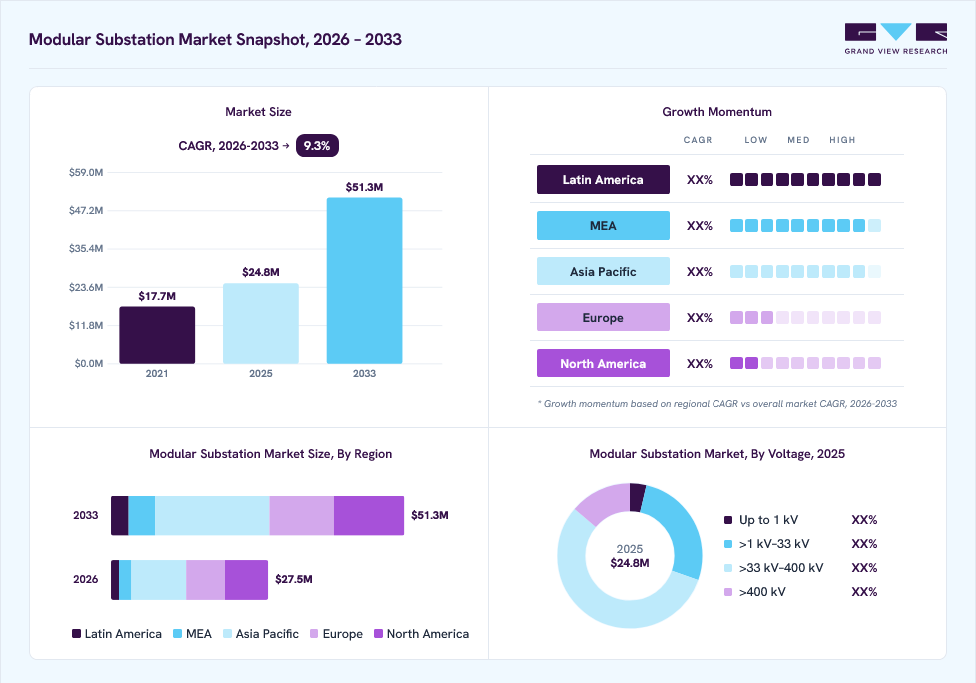The image size is (976, 683).
Task: Click the Market, By Voltage, 2025 title
Action: coord(717,454)
